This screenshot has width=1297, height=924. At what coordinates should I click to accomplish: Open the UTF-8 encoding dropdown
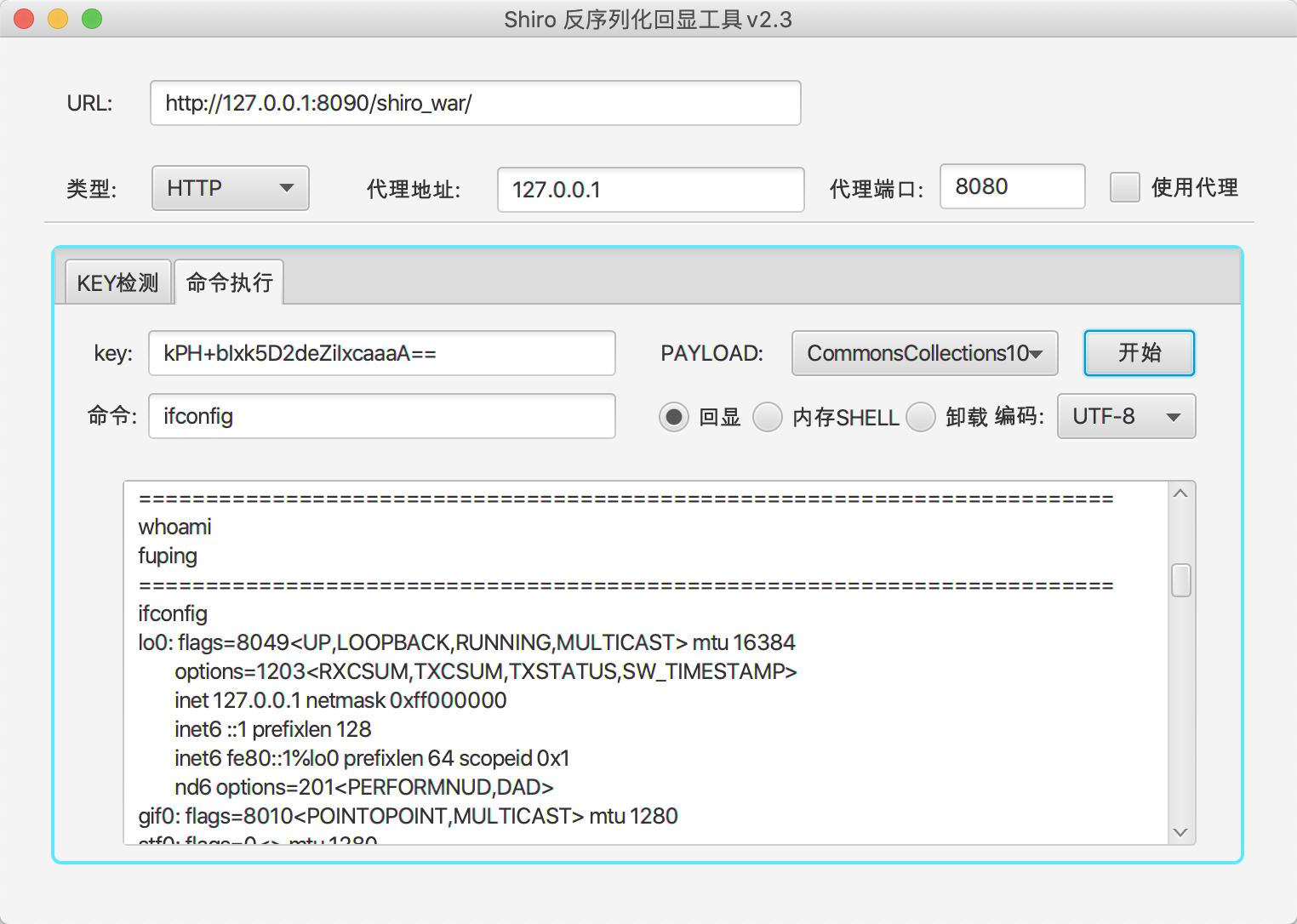[x=1126, y=416]
